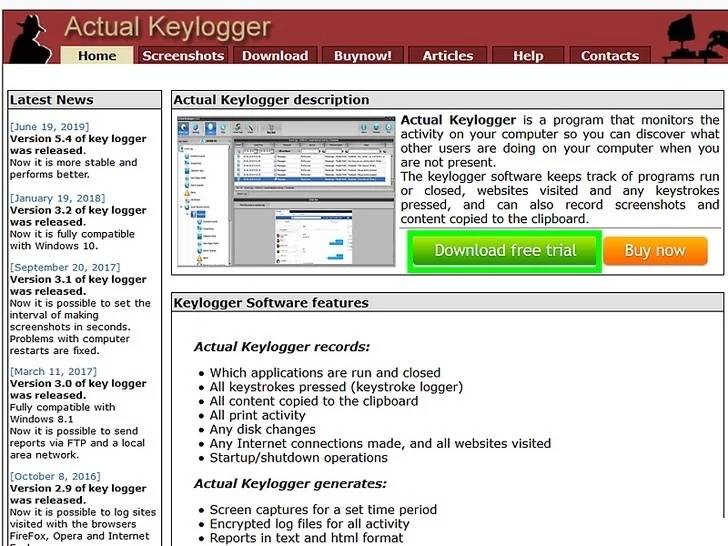Click 'Startup/shutdown operations' item
The width and height of the screenshot is (728, 546).
pyautogui.click(x=299, y=458)
